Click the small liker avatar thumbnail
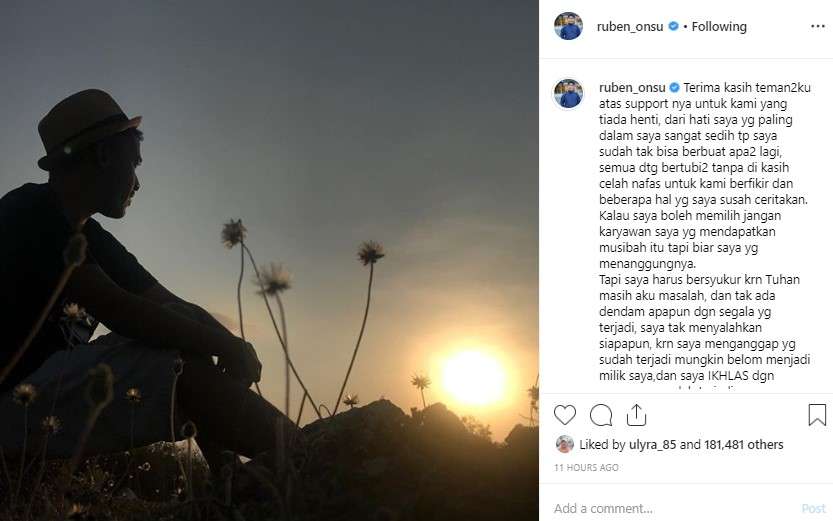The image size is (833, 521). click(x=565, y=444)
